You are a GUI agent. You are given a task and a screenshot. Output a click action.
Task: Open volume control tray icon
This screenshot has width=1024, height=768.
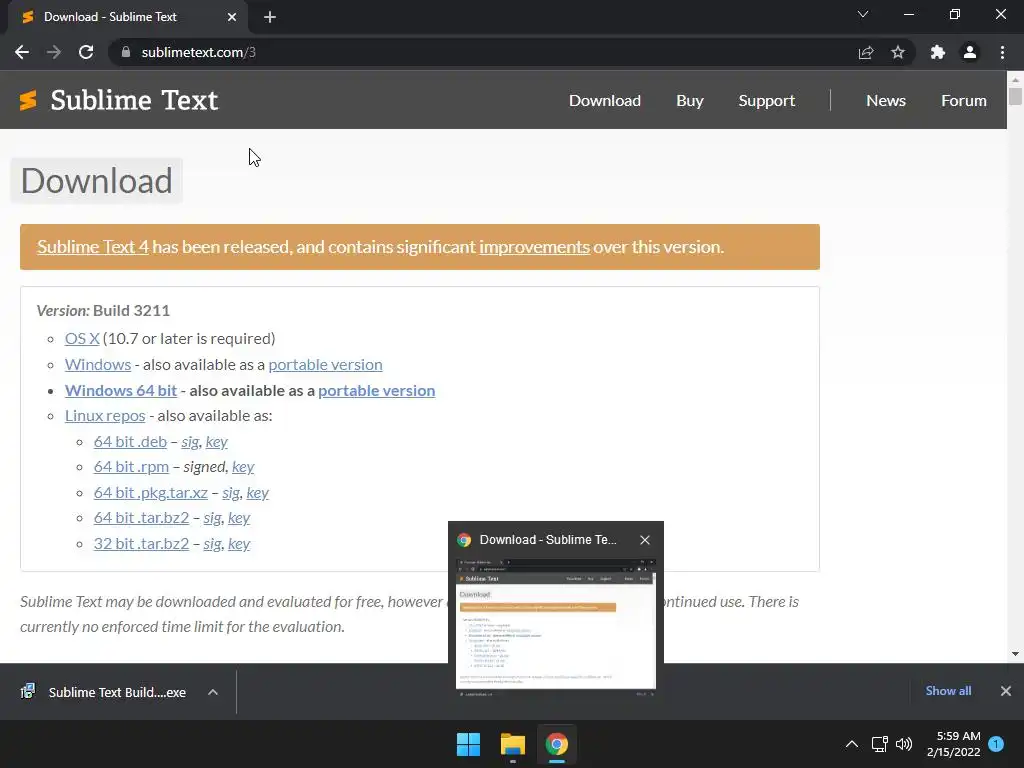904,744
